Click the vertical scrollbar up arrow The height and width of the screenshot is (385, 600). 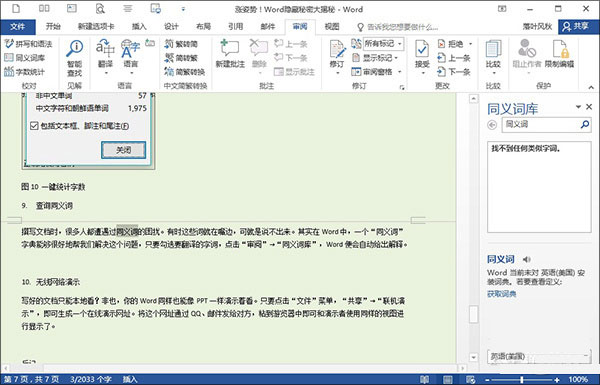click(x=473, y=99)
